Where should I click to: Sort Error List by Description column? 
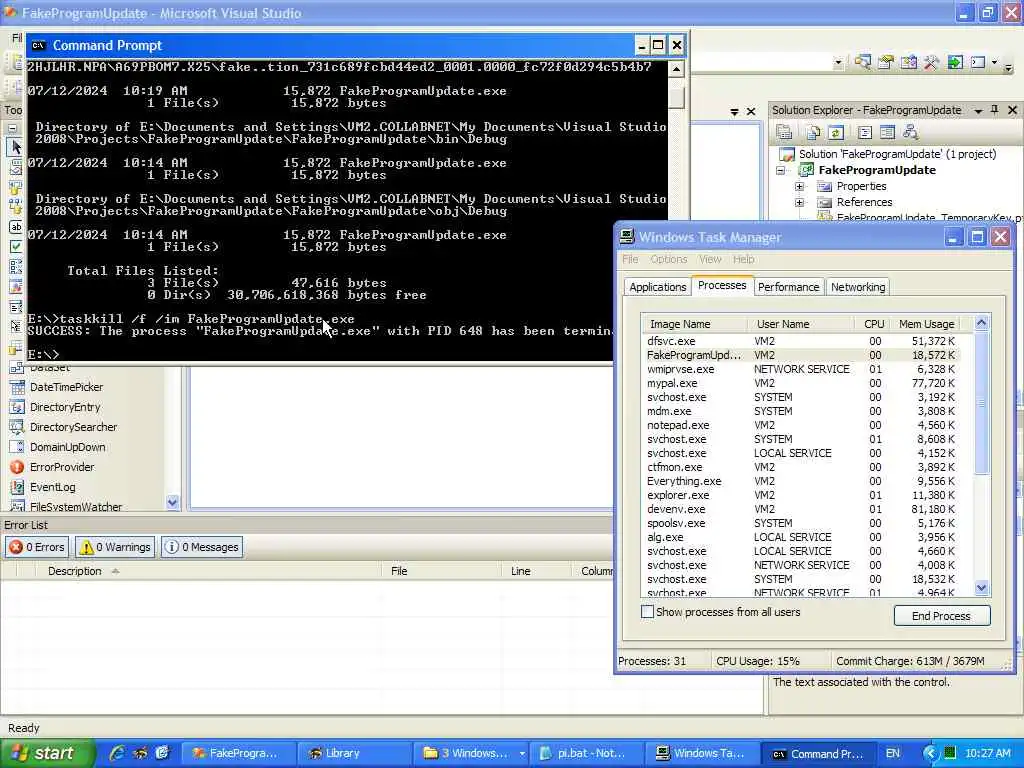pyautogui.click(x=209, y=571)
